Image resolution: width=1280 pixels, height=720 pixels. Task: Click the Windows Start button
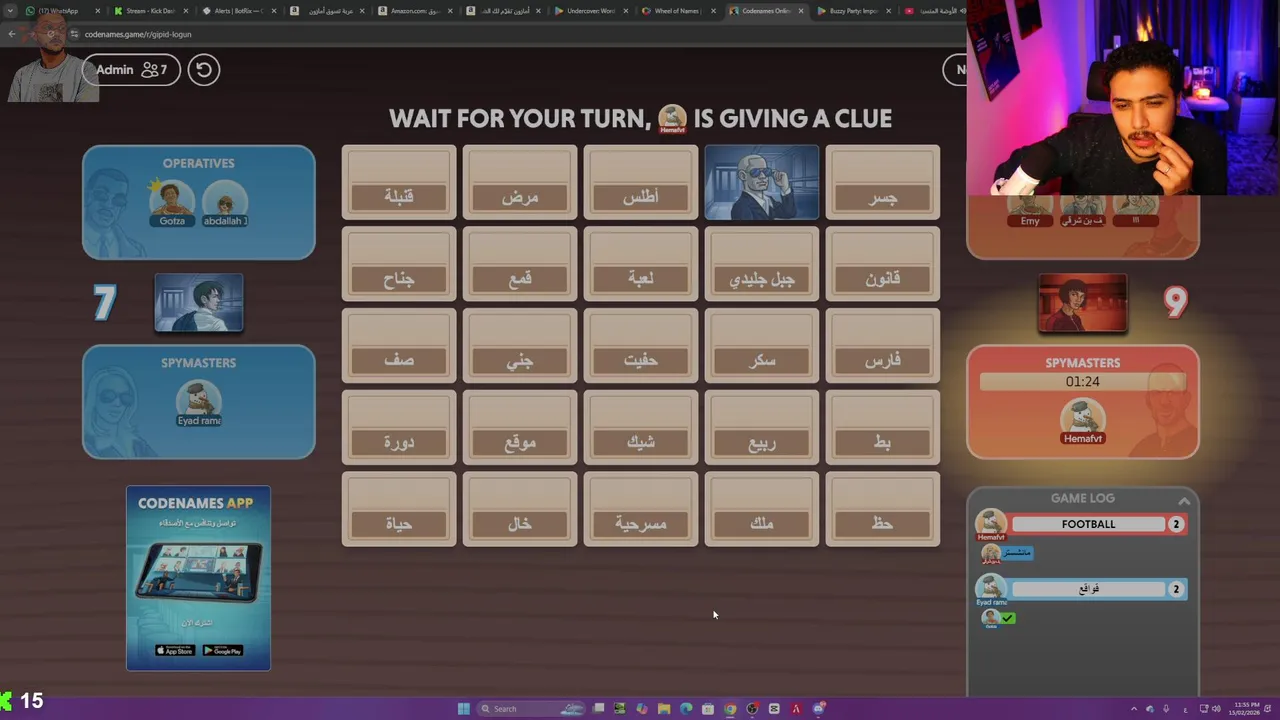463,709
